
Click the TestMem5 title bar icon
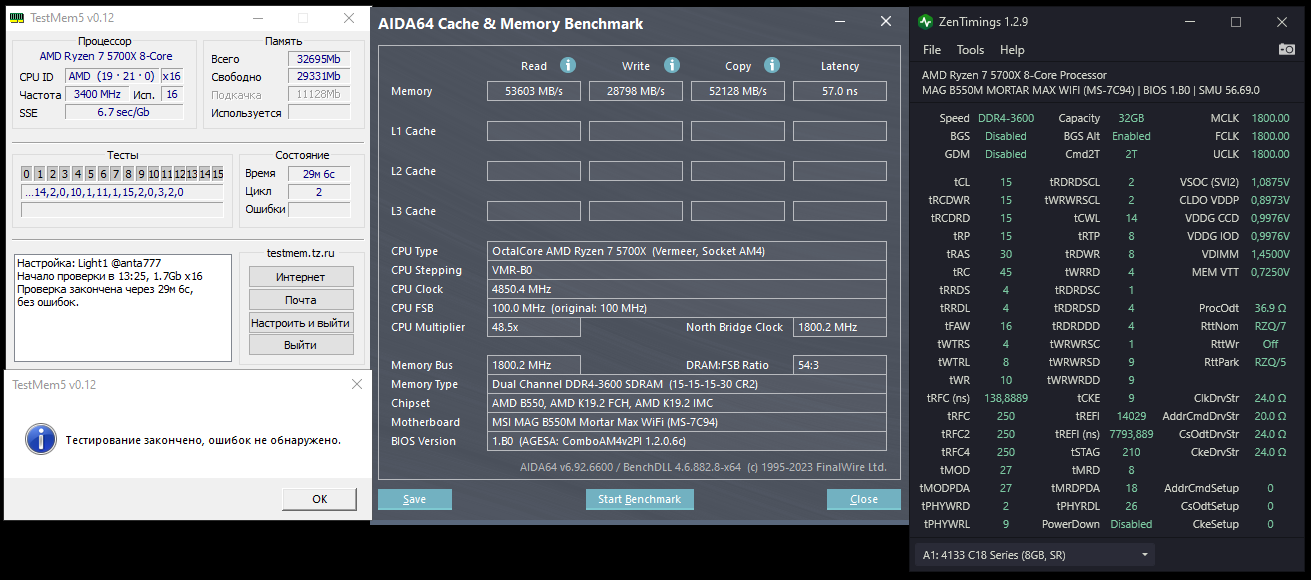[18, 19]
